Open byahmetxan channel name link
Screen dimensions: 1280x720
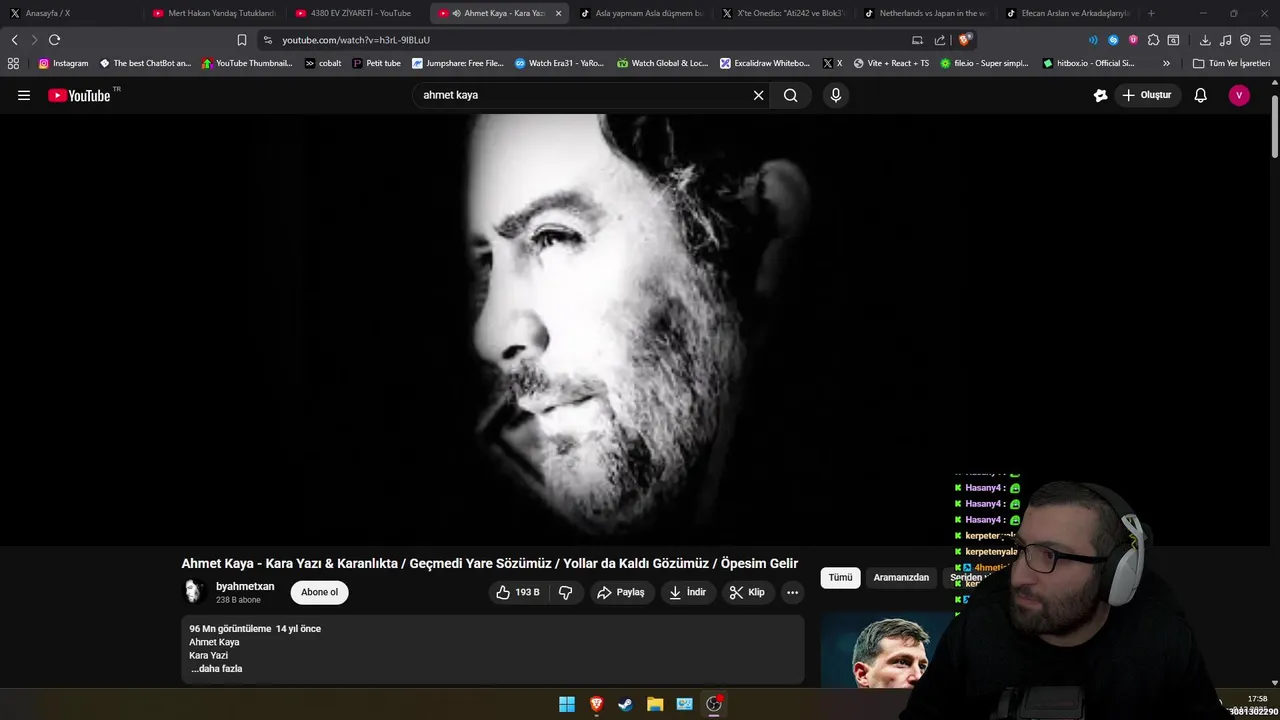point(245,586)
